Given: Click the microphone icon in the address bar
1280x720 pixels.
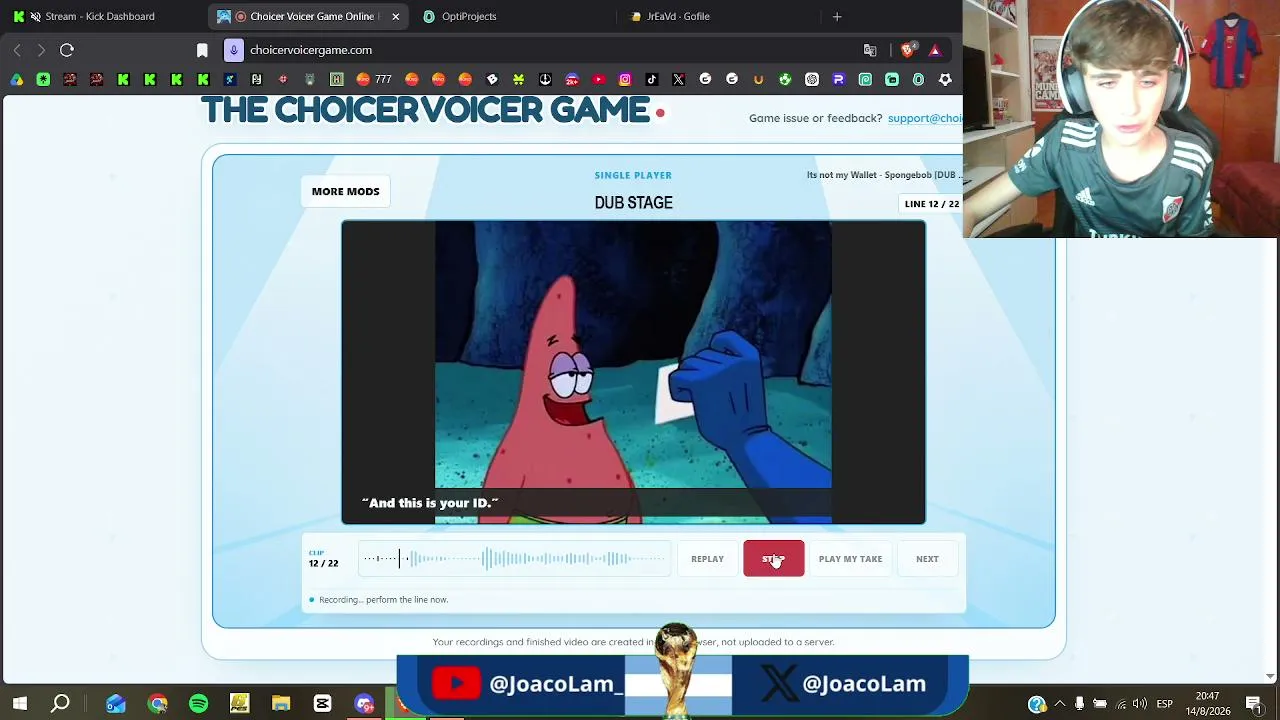Looking at the screenshot, I should tap(233, 50).
